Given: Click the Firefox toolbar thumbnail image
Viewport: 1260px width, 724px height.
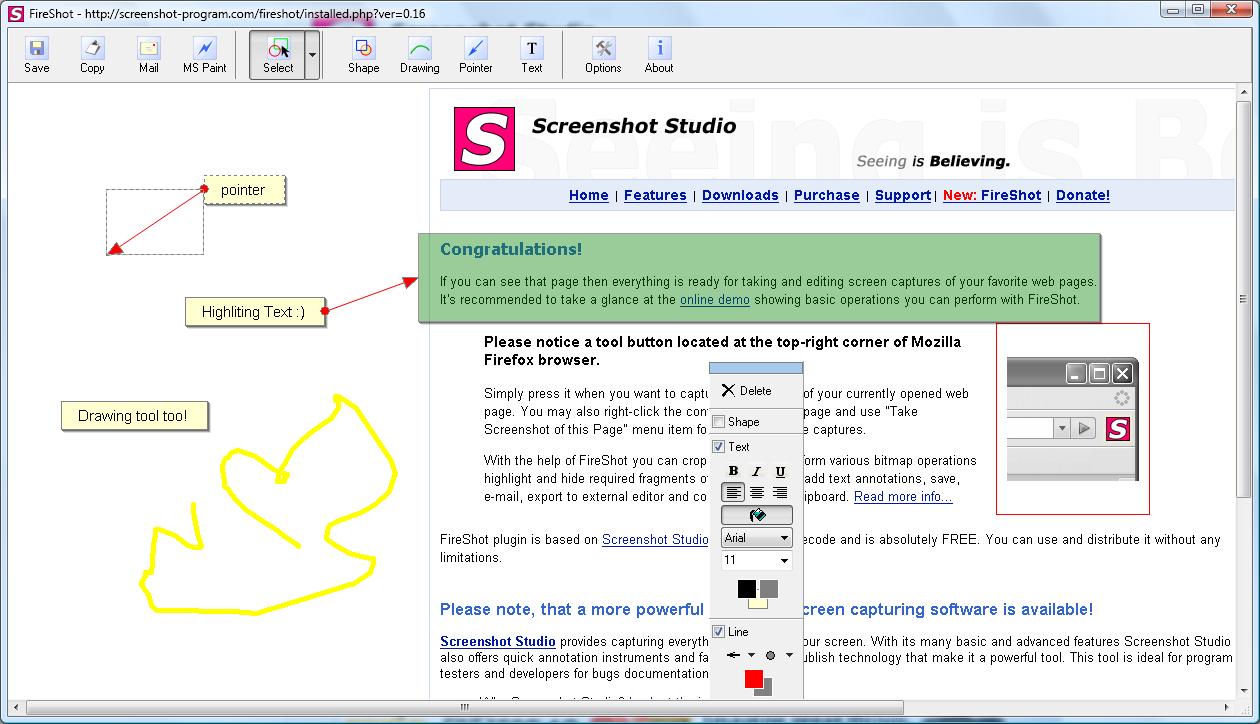Looking at the screenshot, I should (1073, 419).
